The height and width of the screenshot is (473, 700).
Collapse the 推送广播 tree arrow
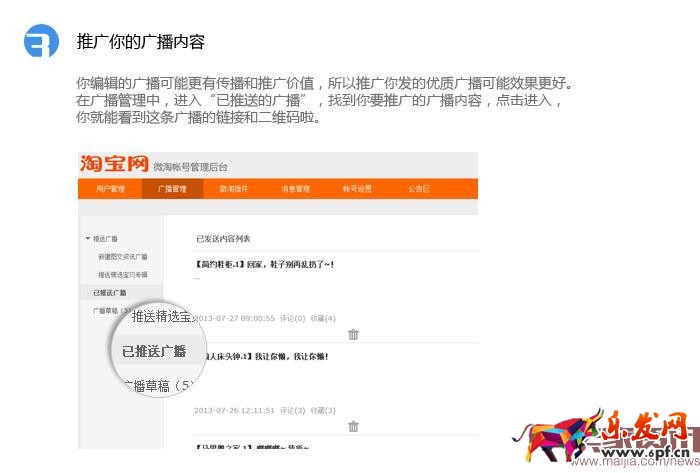[88, 239]
